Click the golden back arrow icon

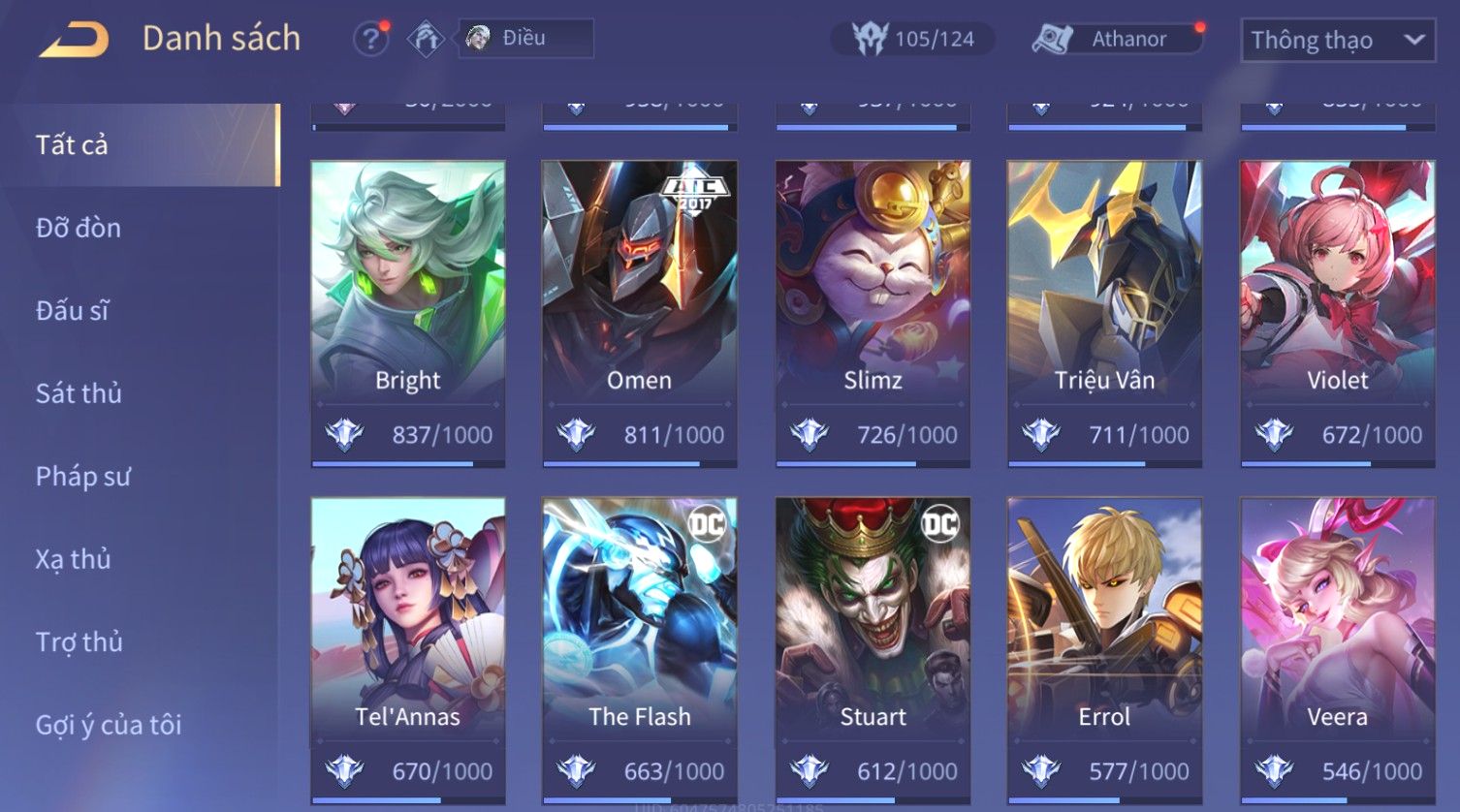[74, 41]
